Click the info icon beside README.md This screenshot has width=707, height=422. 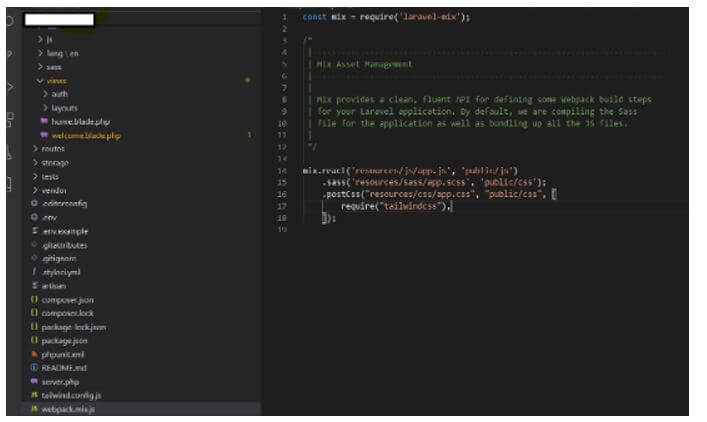pos(34,367)
